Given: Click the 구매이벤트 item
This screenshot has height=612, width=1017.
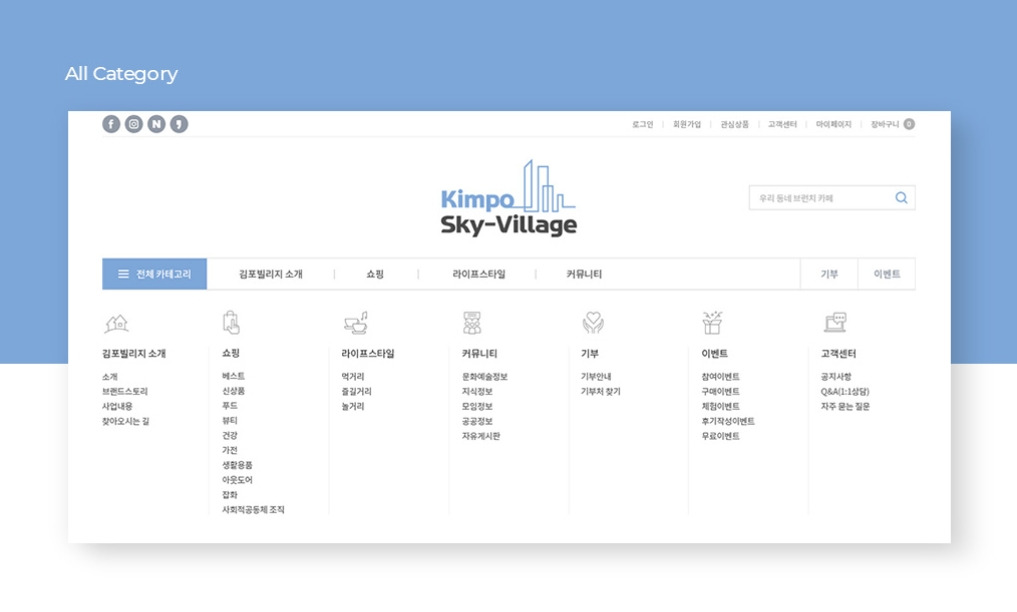Looking at the screenshot, I should tap(721, 392).
